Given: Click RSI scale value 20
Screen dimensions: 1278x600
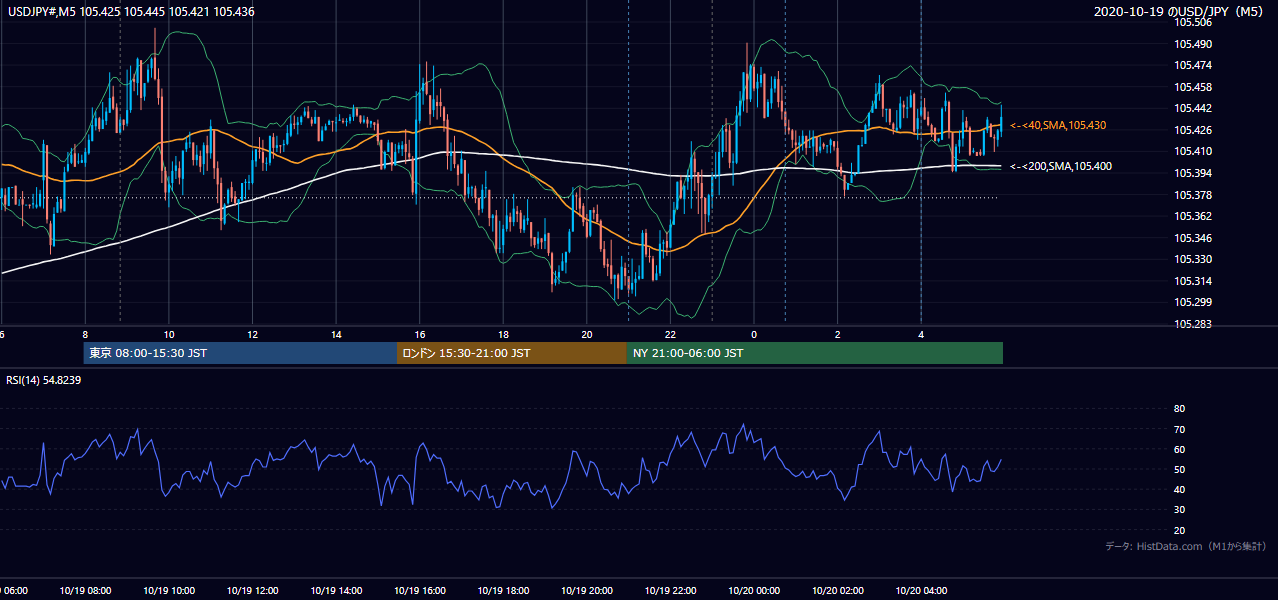Looking at the screenshot, I should 1179,530.
